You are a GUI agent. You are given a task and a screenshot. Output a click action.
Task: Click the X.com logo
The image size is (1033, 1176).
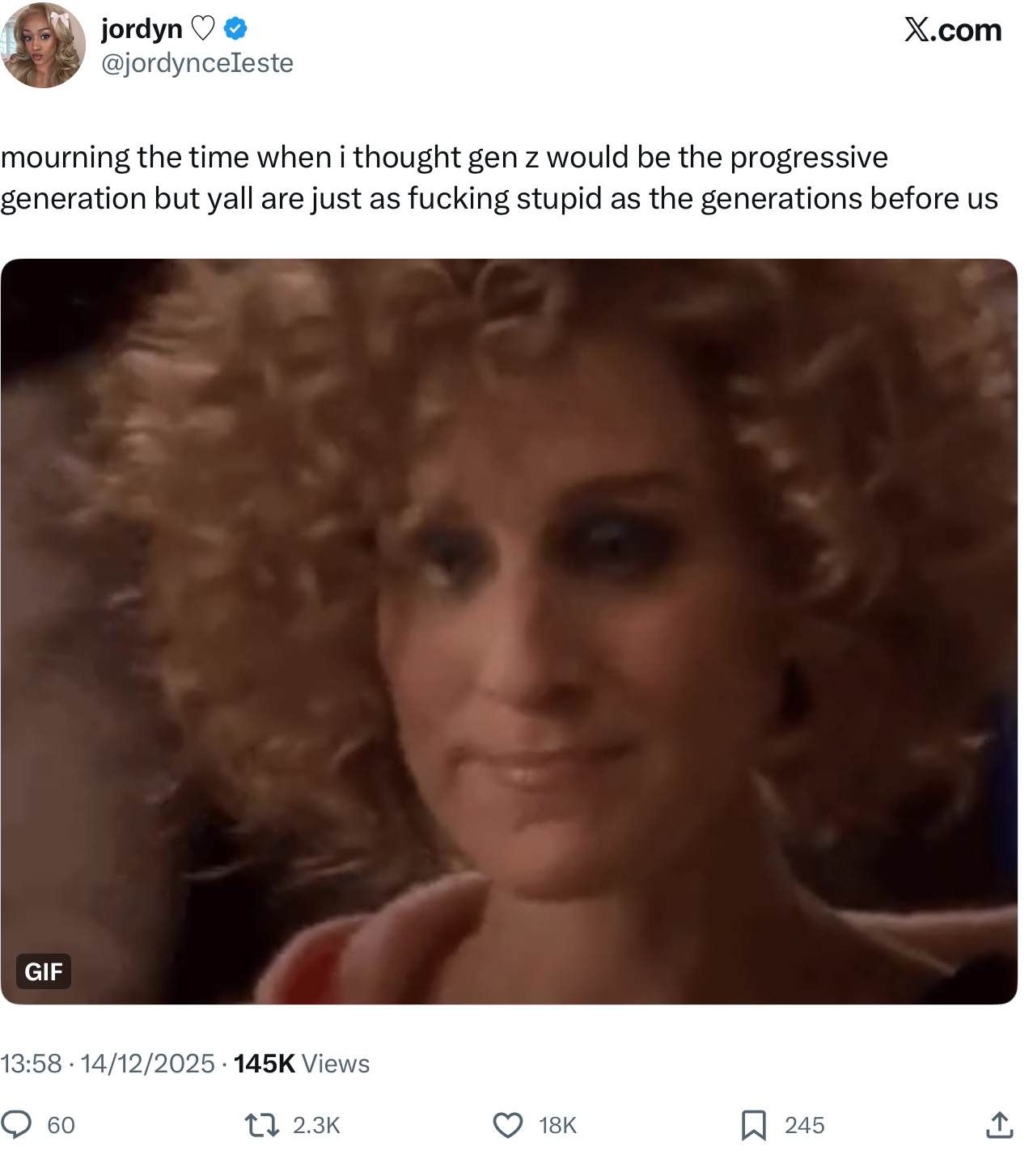[x=953, y=30]
